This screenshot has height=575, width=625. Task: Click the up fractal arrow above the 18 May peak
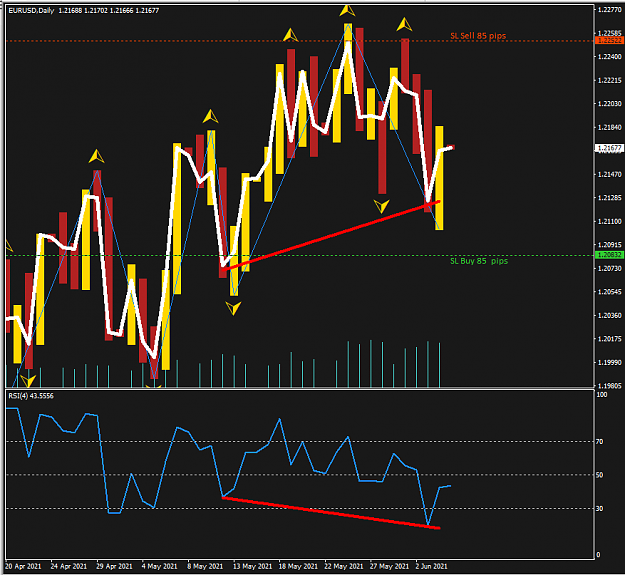[291, 35]
